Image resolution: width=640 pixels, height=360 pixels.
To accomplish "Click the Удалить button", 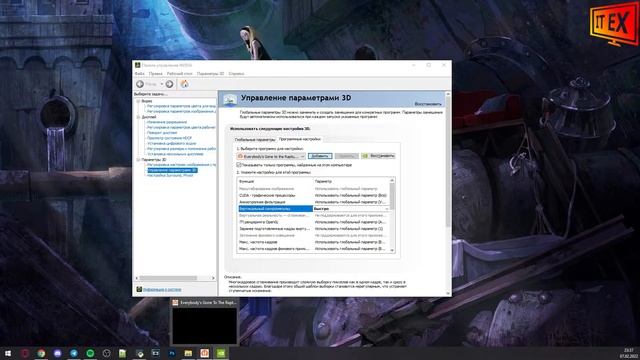I will (x=347, y=156).
